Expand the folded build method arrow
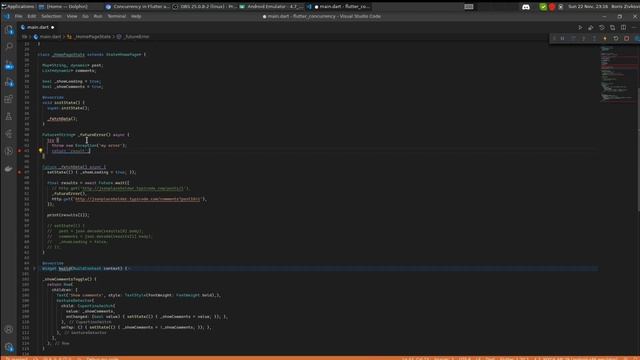The image size is (640, 360). point(34,269)
